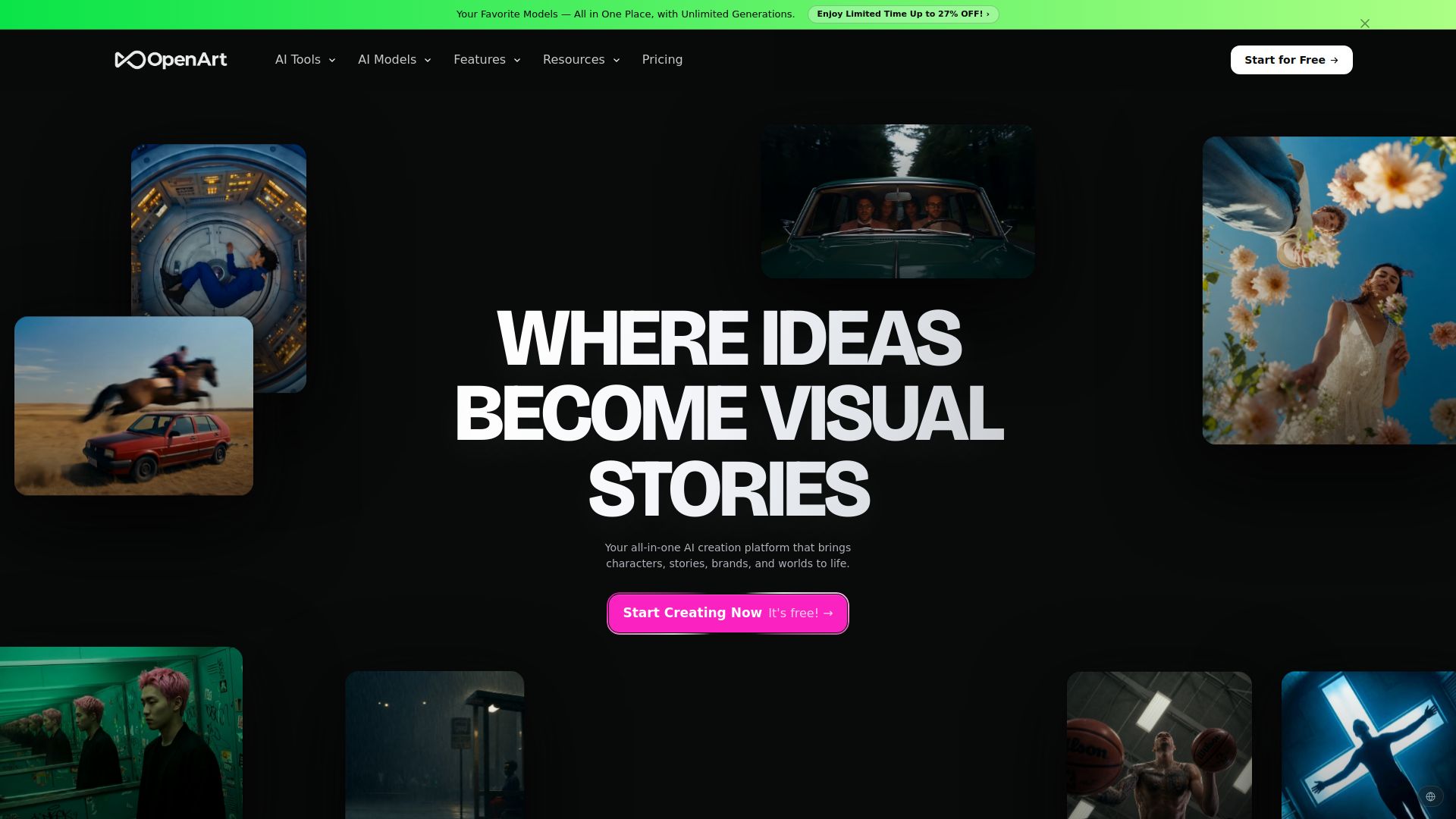Expand the AI Tools dropdown
Viewport: 1456px width, 819px height.
point(305,59)
